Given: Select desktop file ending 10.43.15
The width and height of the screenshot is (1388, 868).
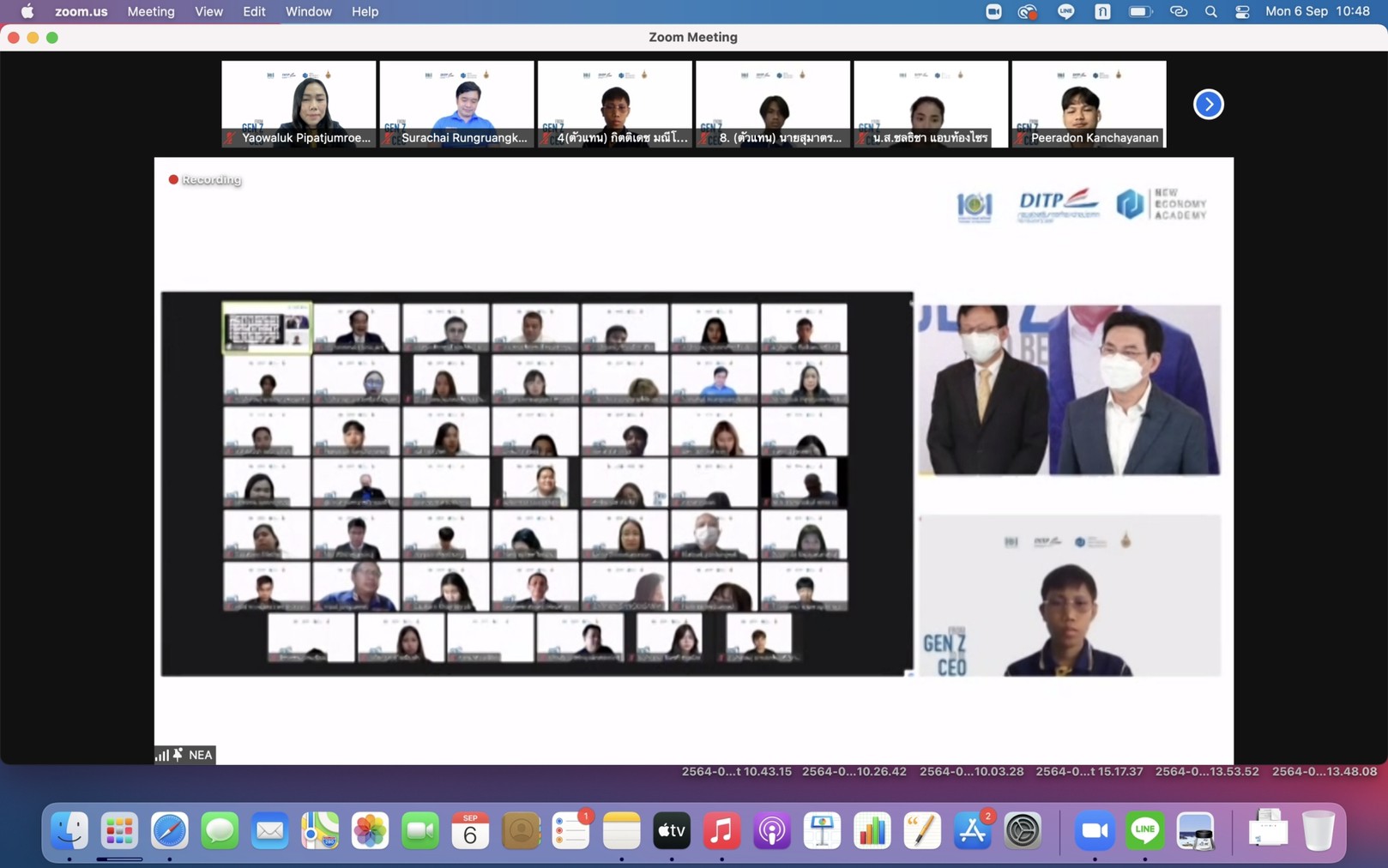Looking at the screenshot, I should 736,771.
